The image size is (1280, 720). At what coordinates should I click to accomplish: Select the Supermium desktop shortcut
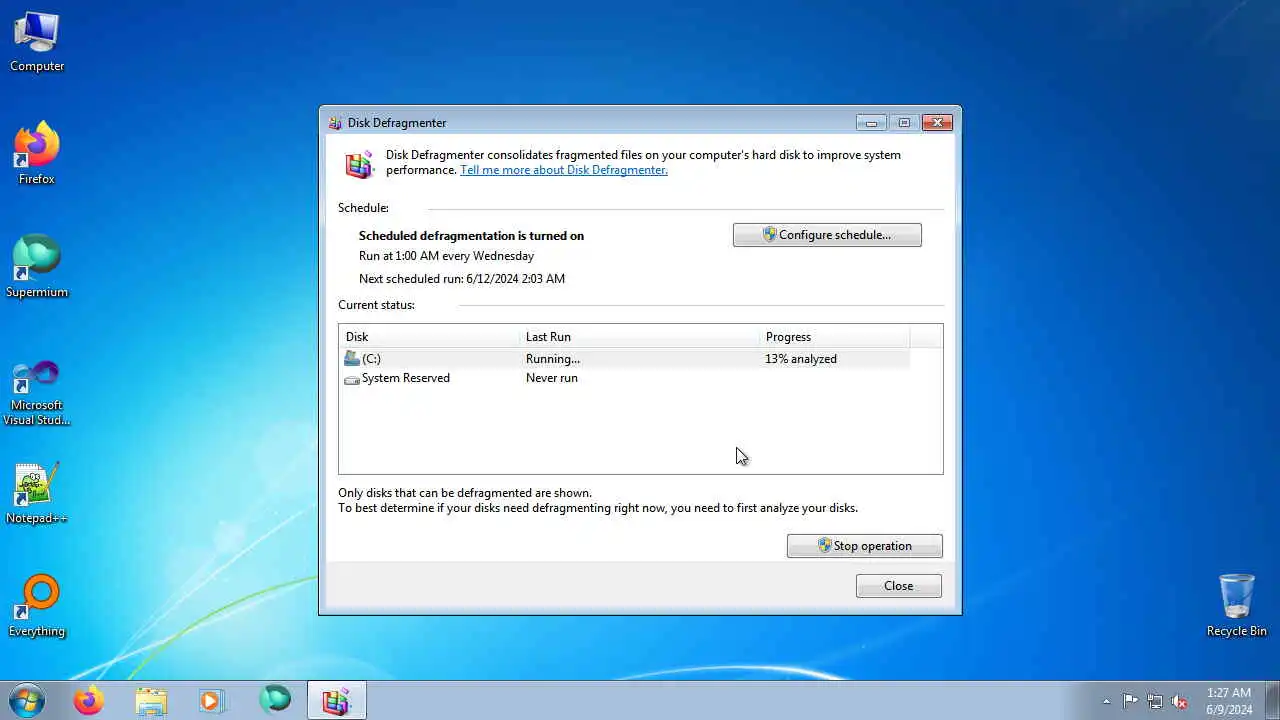[37, 266]
